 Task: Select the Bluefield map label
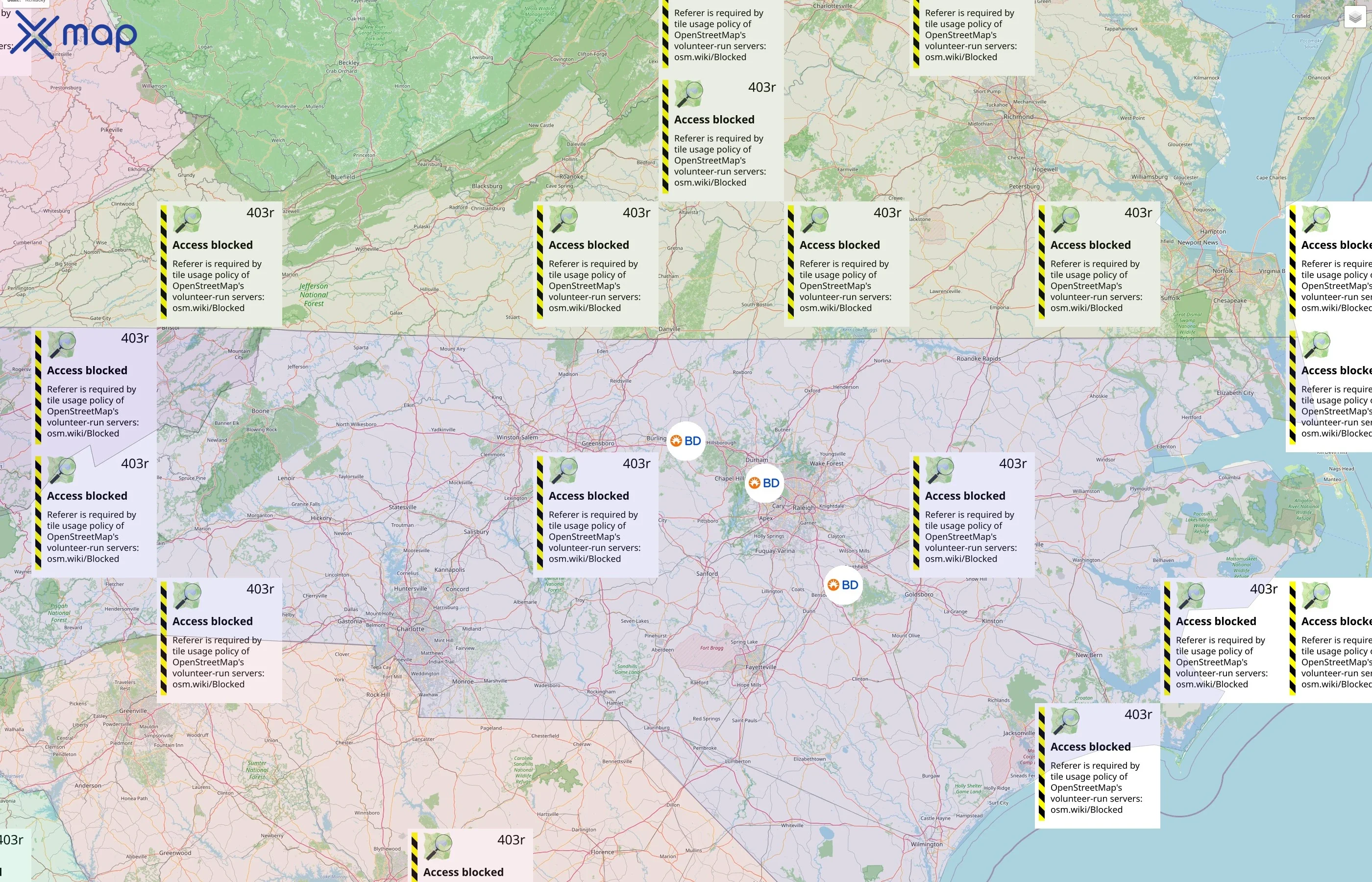click(x=343, y=177)
